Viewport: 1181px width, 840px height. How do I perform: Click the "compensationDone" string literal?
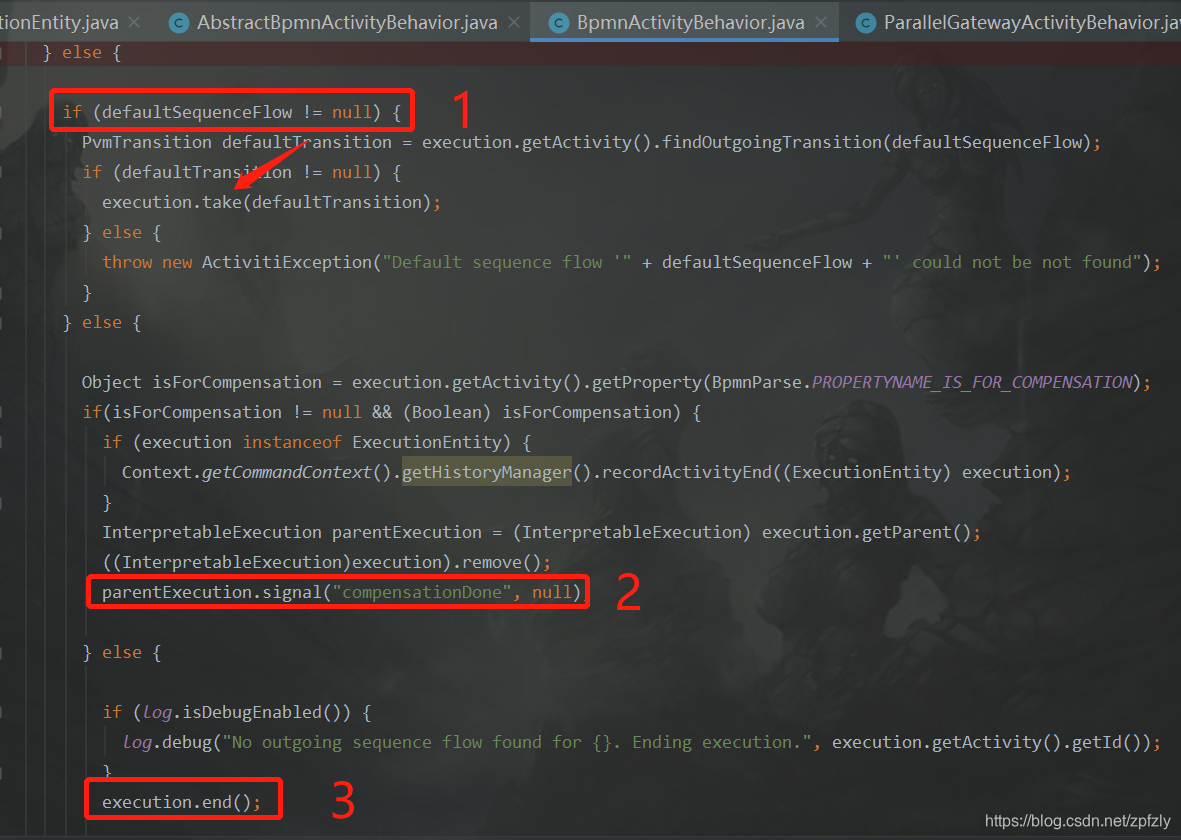tap(422, 592)
